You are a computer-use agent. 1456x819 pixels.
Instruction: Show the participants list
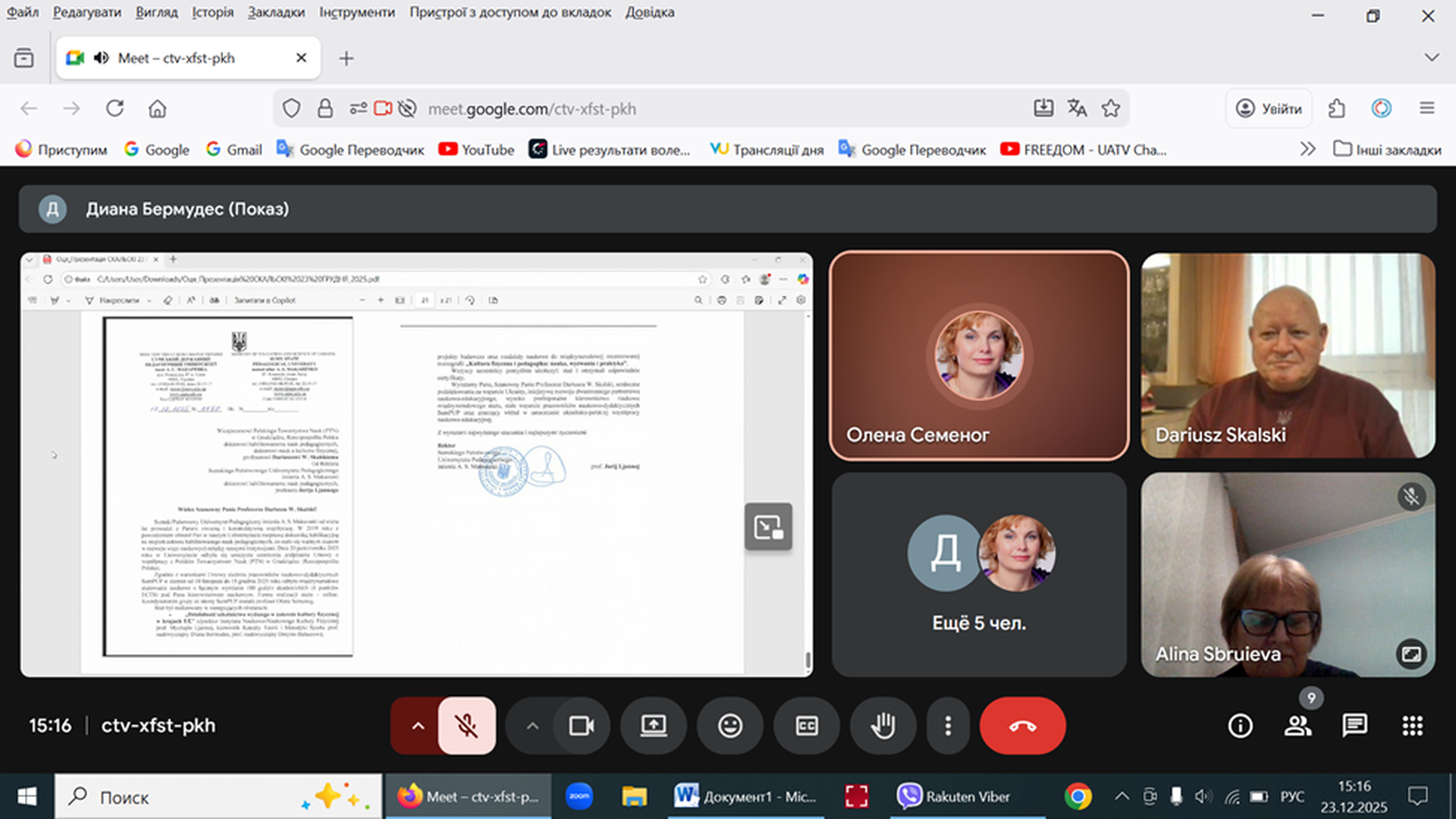tap(1298, 726)
